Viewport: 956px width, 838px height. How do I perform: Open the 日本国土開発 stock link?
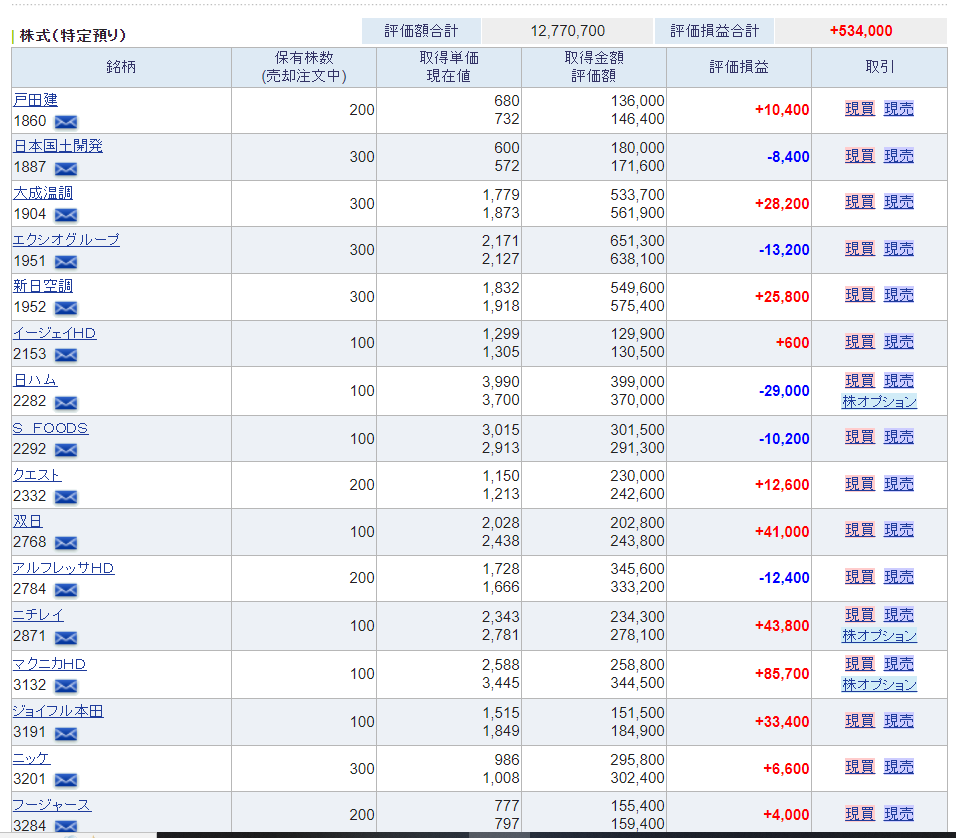coord(58,146)
